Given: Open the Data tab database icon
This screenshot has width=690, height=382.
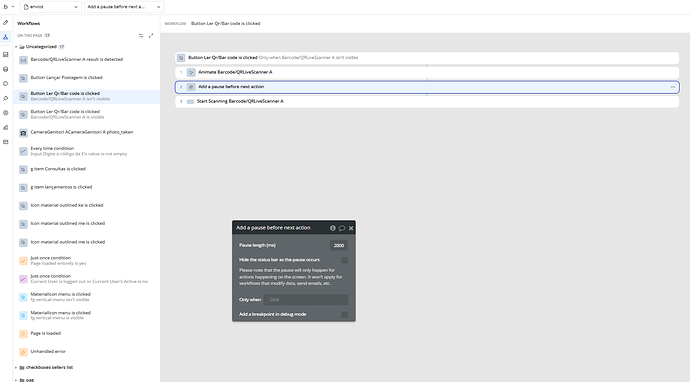Looking at the screenshot, I should (6, 69).
